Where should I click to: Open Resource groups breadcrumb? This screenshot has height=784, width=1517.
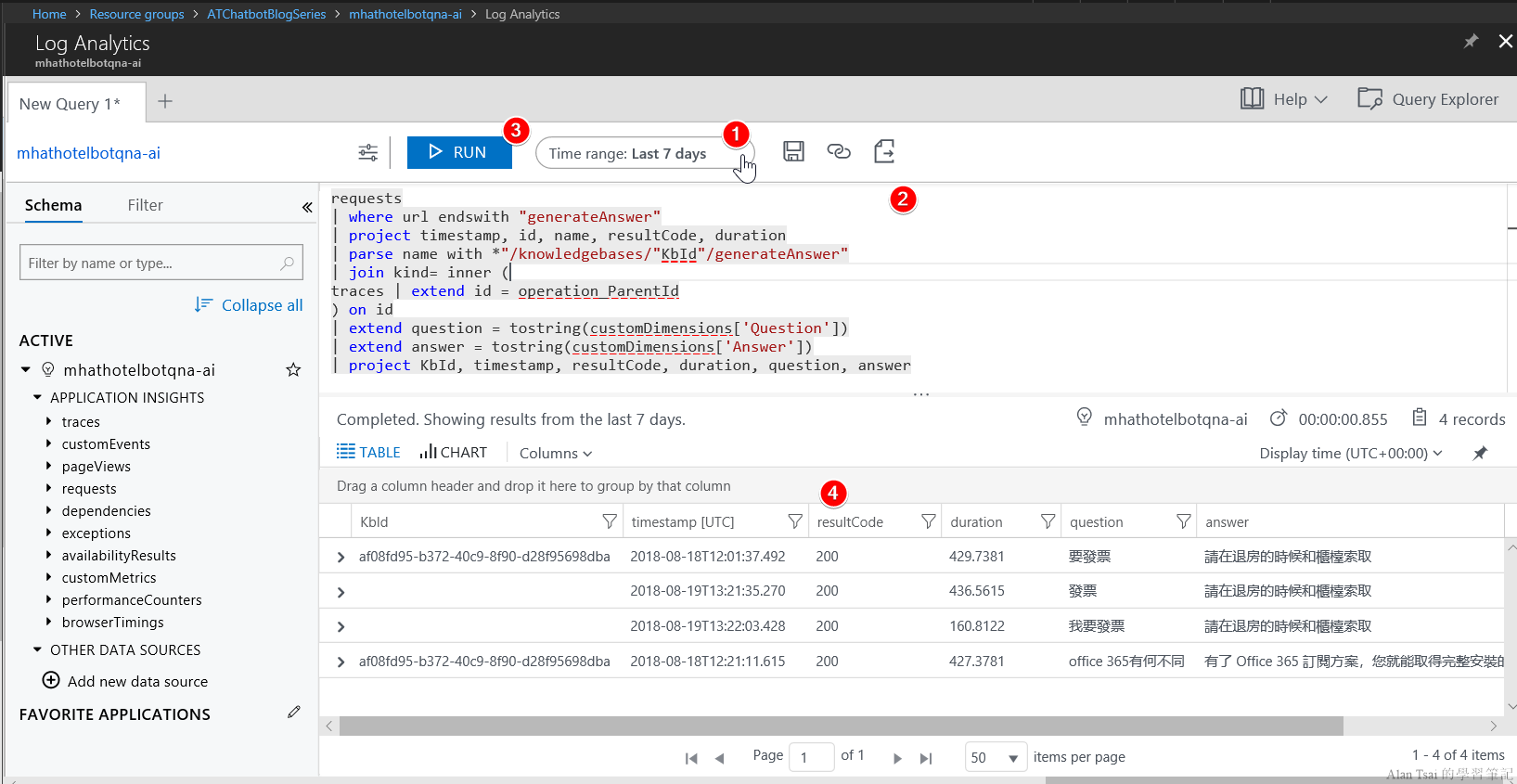click(136, 14)
